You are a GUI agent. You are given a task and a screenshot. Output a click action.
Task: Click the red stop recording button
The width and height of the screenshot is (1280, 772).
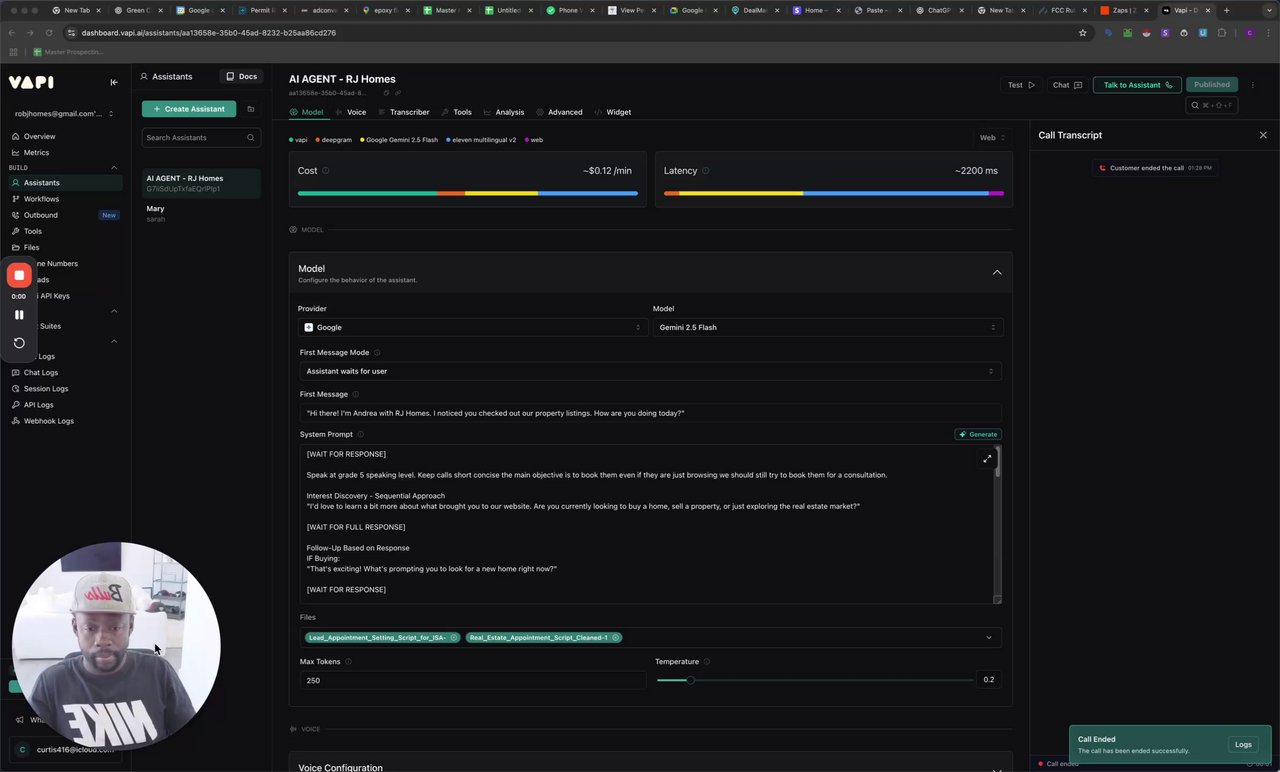[19, 275]
